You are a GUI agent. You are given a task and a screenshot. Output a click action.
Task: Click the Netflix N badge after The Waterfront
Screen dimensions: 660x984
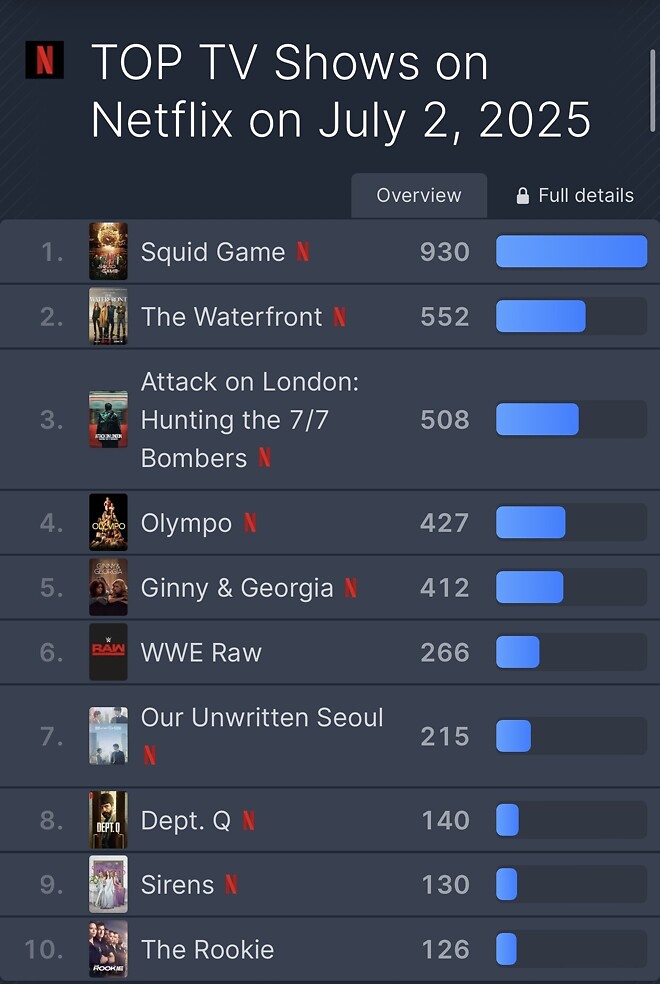pyautogui.click(x=339, y=317)
